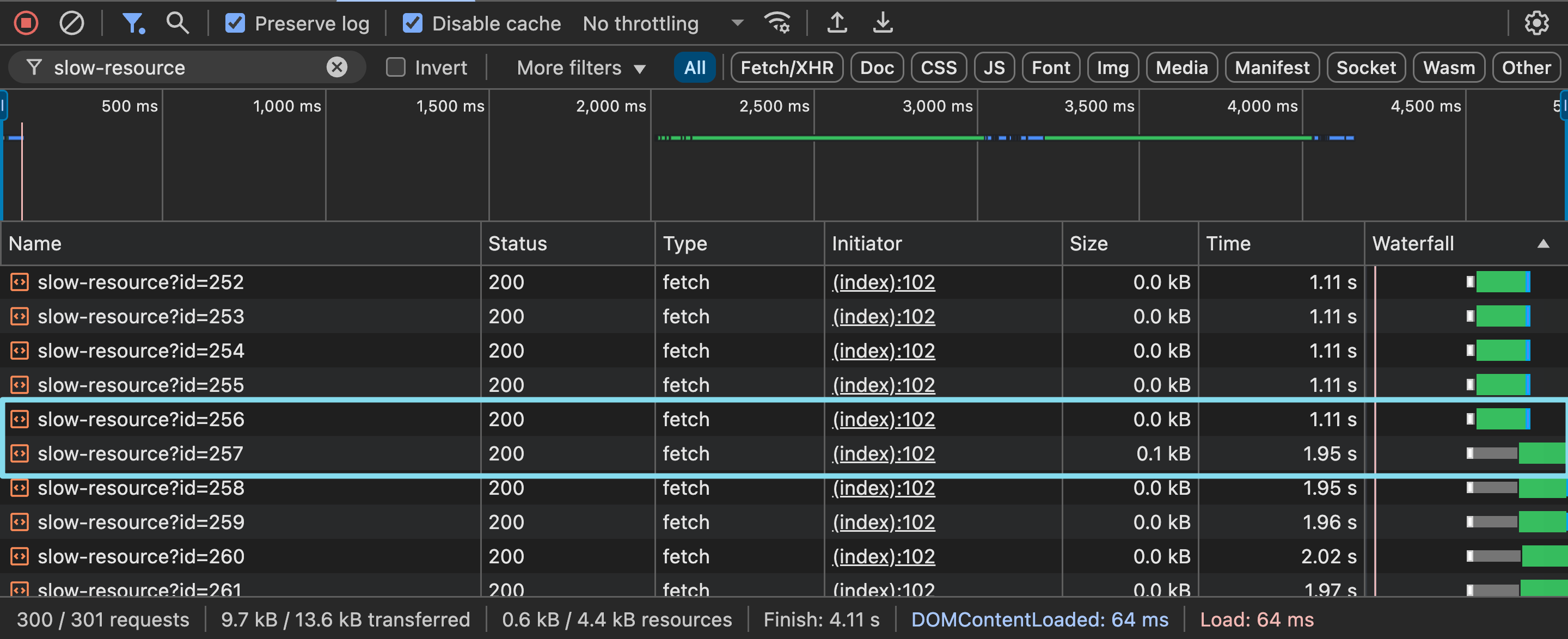Enable the Invert checkbox
This screenshot has width=1568, height=639.
click(396, 67)
